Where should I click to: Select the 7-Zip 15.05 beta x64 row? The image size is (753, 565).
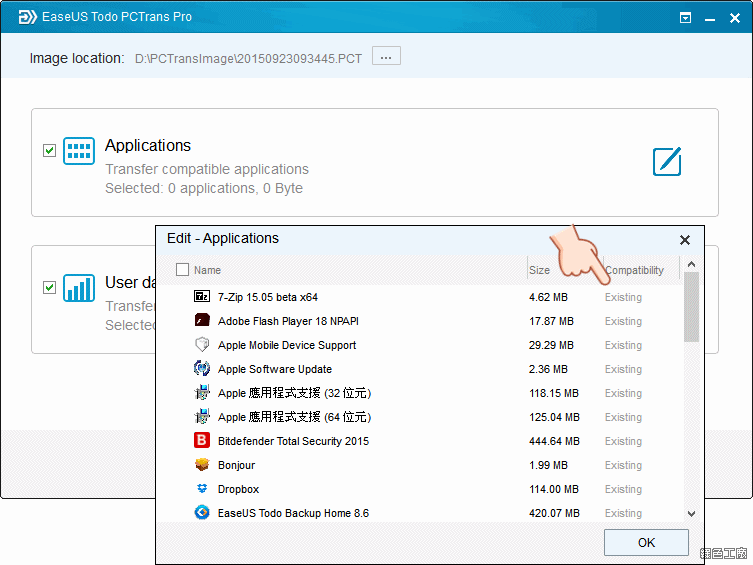420,297
